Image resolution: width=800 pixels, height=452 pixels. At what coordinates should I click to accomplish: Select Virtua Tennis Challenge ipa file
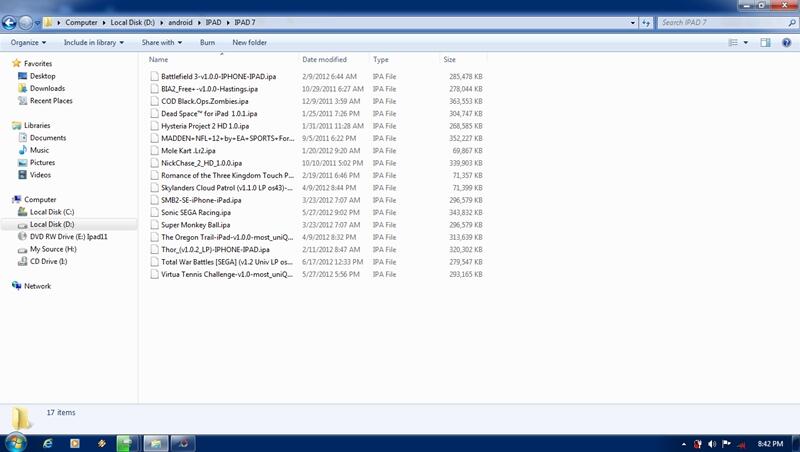(227, 274)
